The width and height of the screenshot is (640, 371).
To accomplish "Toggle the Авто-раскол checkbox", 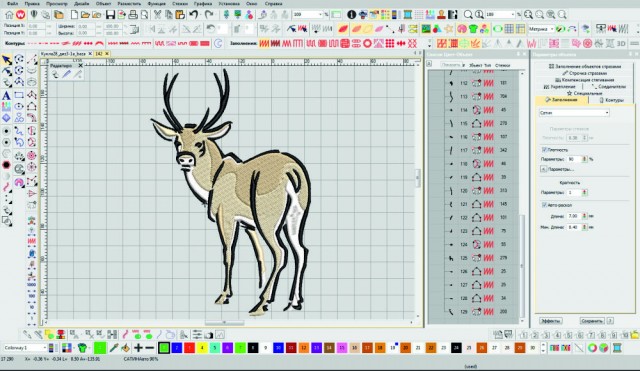I will [x=544, y=205].
